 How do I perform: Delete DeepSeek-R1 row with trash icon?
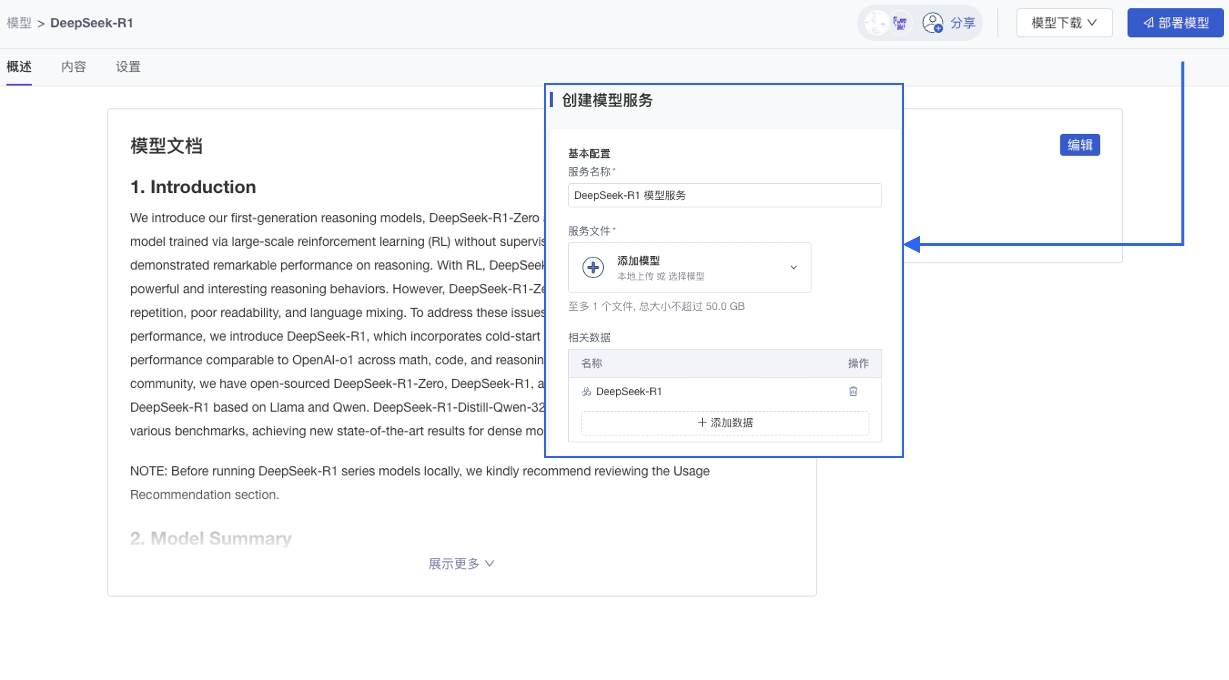853,392
